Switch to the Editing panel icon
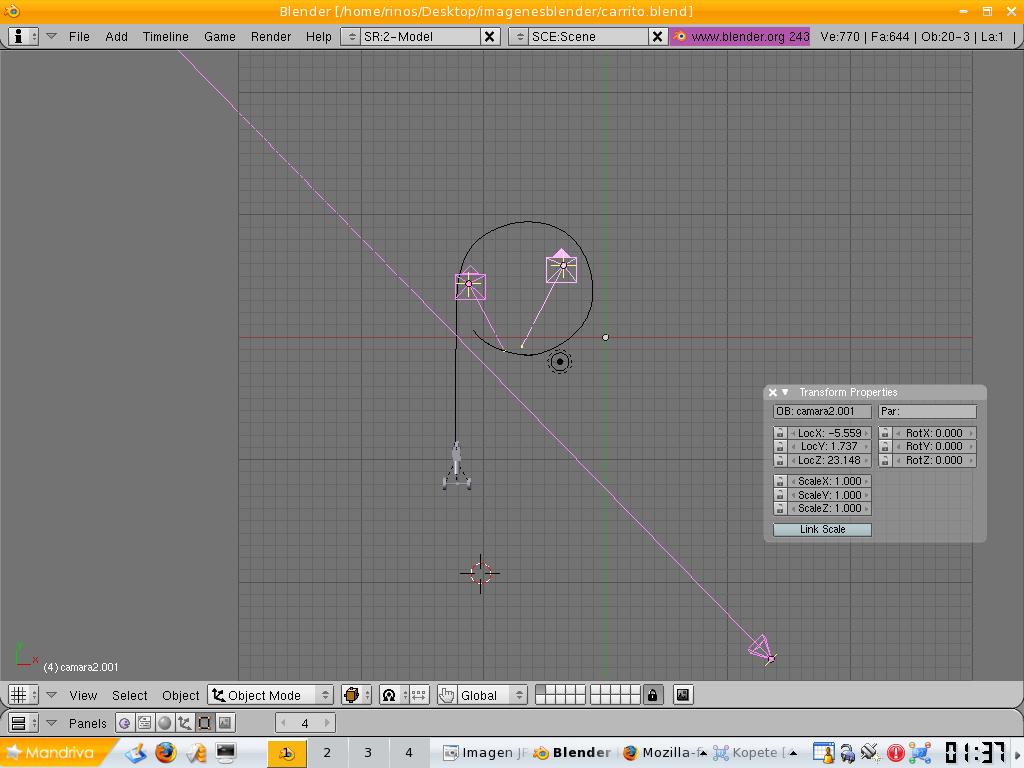The width and height of the screenshot is (1024, 768). pyautogui.click(x=204, y=723)
